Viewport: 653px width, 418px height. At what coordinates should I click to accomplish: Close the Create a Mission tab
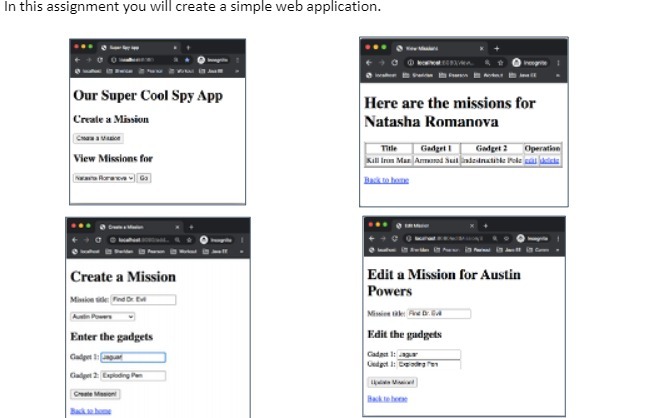tap(177, 227)
